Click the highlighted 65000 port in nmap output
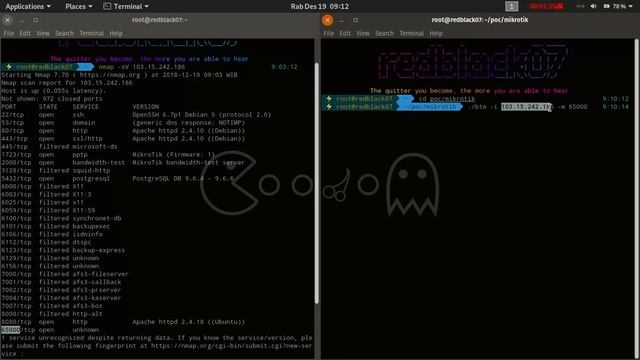The height and width of the screenshot is (360, 640). tap(11, 330)
